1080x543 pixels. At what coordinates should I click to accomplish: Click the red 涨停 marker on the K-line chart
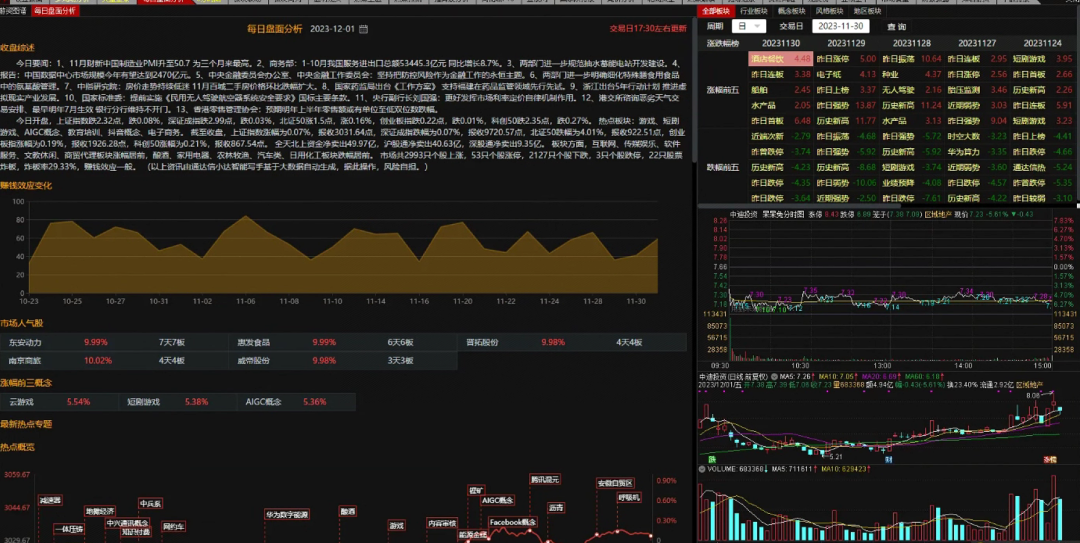[1050, 459]
